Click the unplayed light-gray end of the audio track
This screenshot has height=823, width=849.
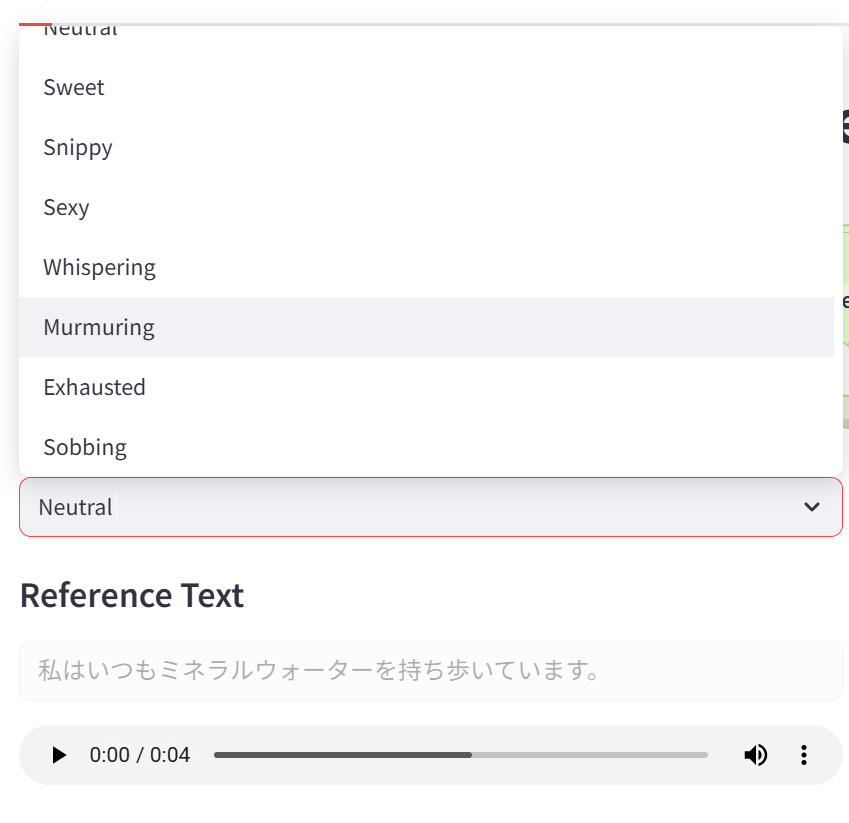pos(620,755)
